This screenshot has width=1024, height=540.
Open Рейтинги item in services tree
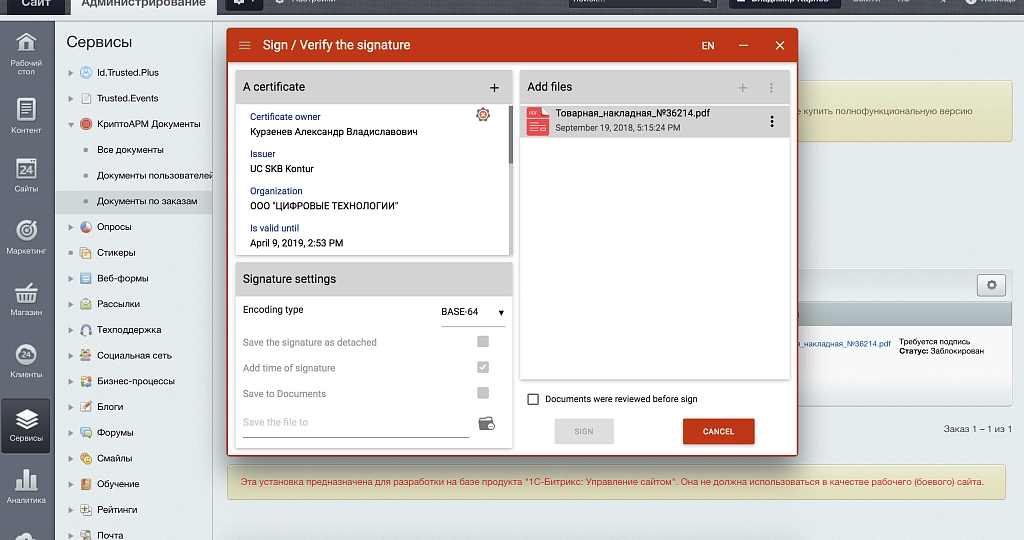117,510
